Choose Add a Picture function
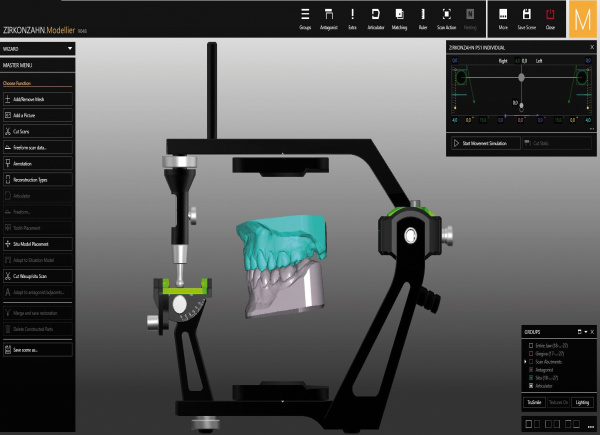Screen dimensions: 600x435 [x=38, y=115]
